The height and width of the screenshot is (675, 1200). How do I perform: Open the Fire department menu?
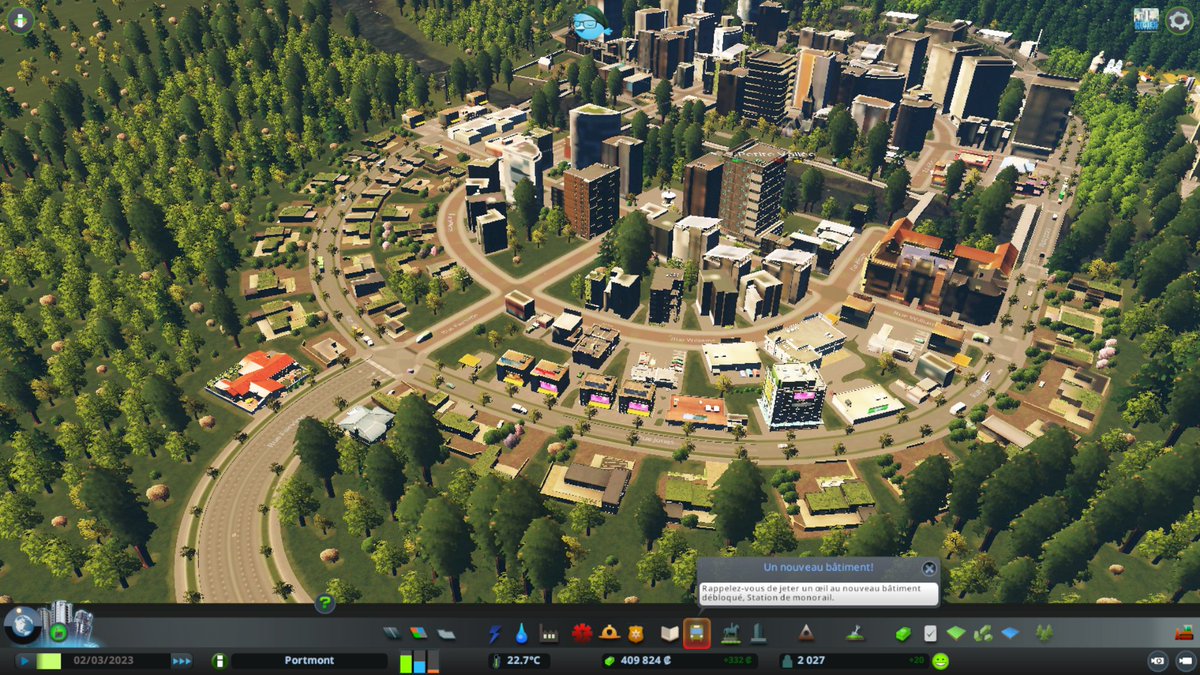point(609,633)
